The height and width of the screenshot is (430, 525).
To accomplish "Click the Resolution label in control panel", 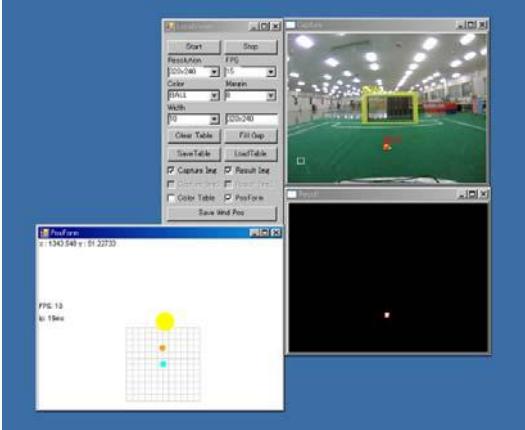I will click(x=185, y=60).
